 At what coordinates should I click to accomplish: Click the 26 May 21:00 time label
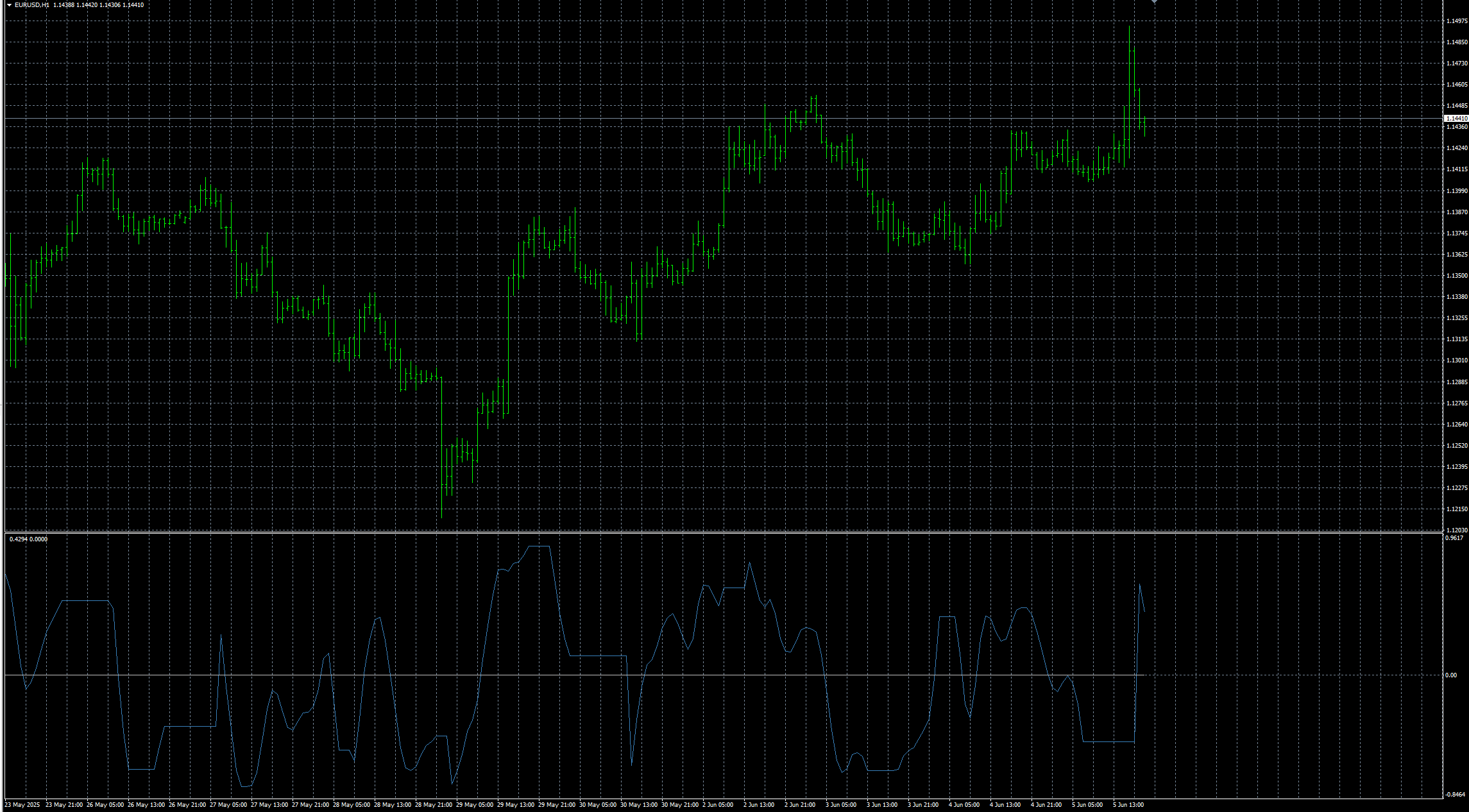click(187, 805)
